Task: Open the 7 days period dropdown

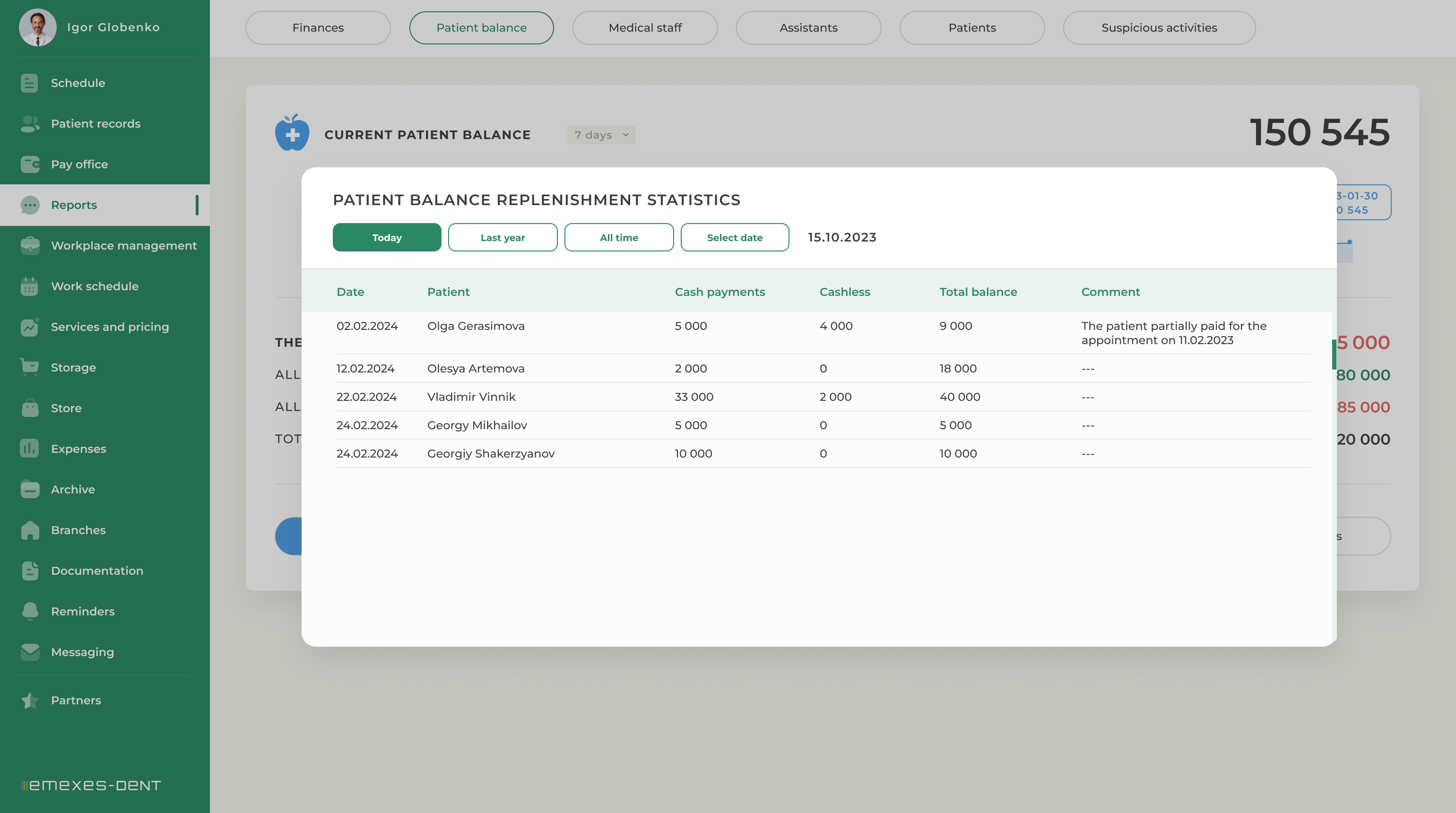Action: tap(601, 135)
